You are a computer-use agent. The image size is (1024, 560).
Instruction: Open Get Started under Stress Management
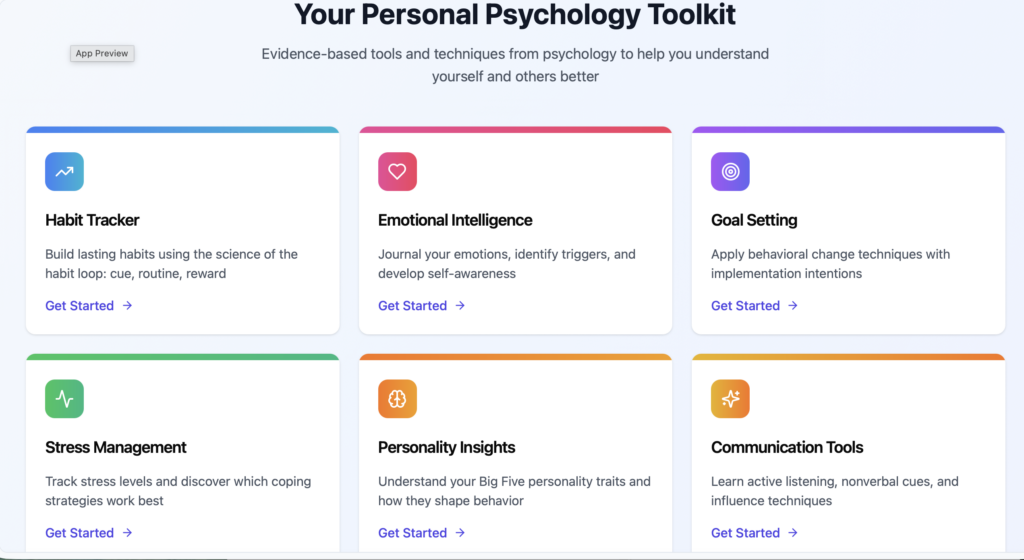click(x=80, y=533)
